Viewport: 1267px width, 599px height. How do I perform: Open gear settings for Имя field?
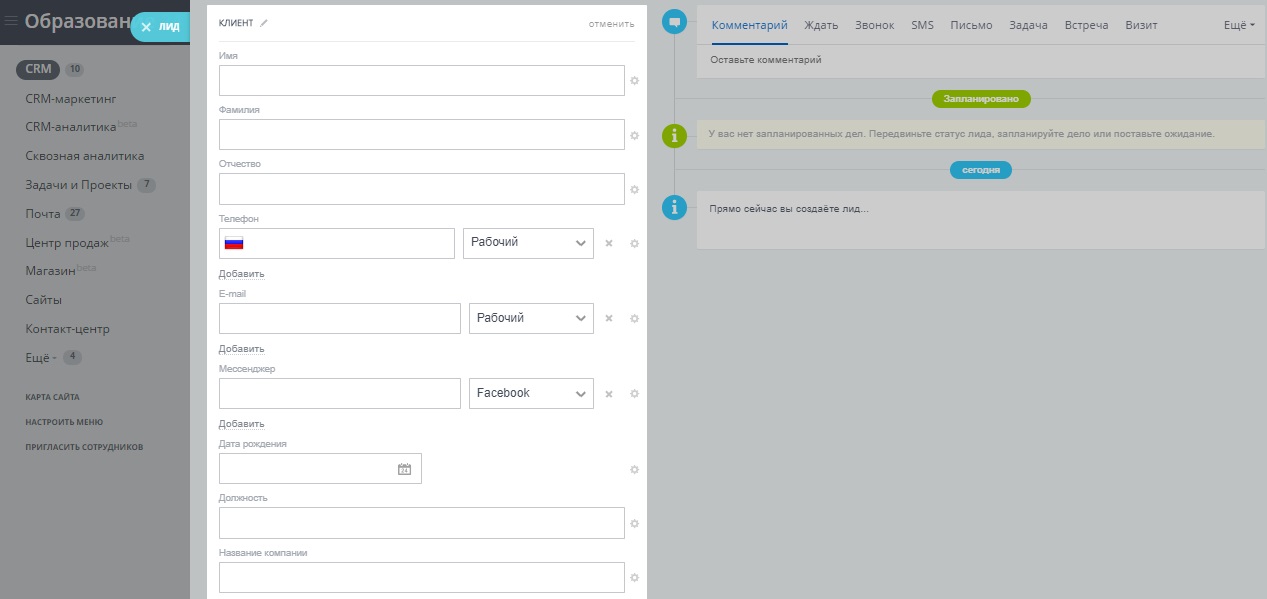(x=634, y=81)
